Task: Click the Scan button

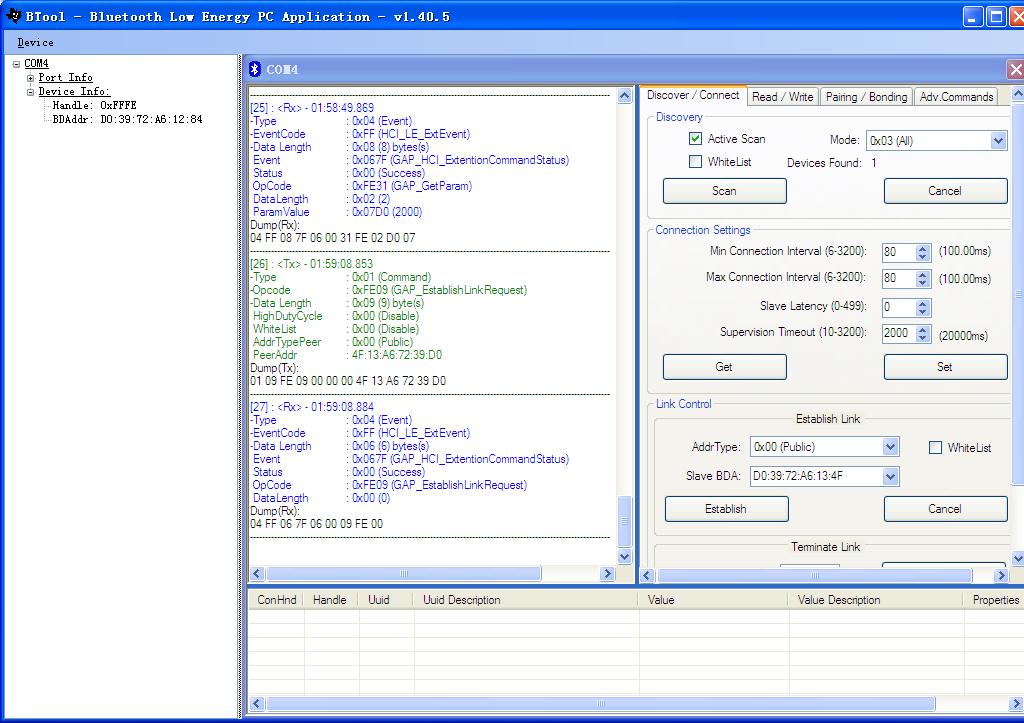Action: pyautogui.click(x=724, y=191)
